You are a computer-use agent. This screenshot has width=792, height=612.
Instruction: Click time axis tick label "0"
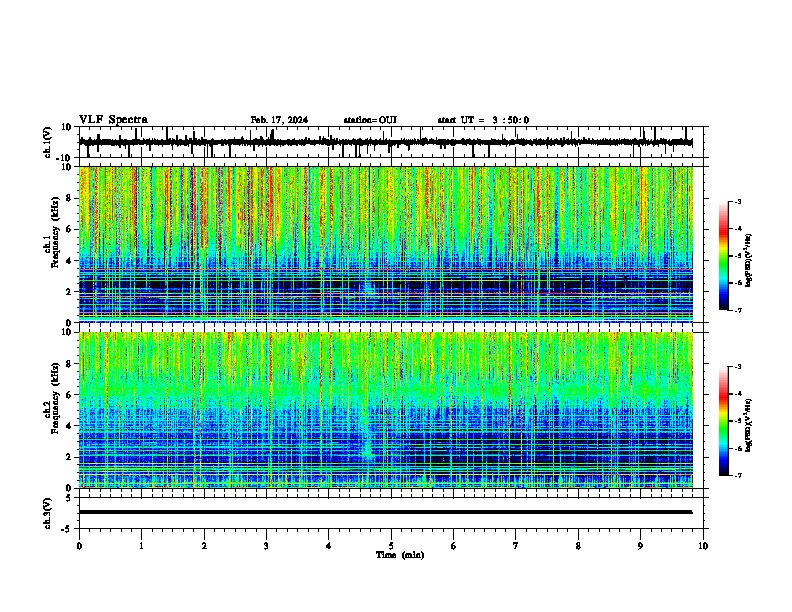[x=79, y=546]
